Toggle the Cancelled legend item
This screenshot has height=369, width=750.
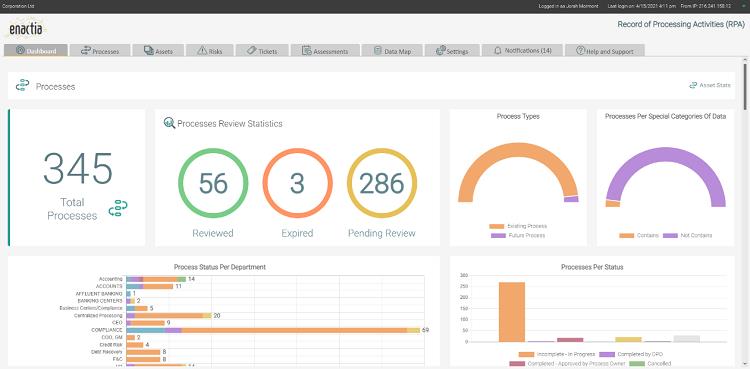[x=650, y=364]
